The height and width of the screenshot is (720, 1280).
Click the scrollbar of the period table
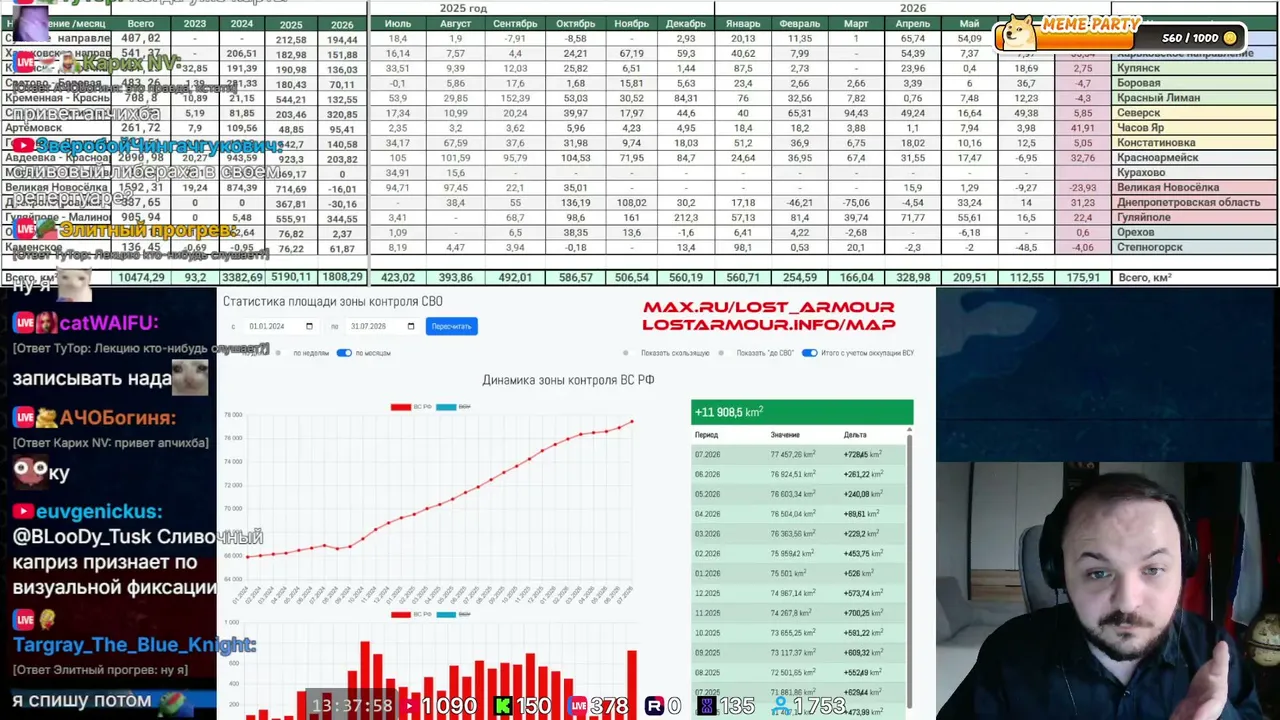tap(910, 570)
